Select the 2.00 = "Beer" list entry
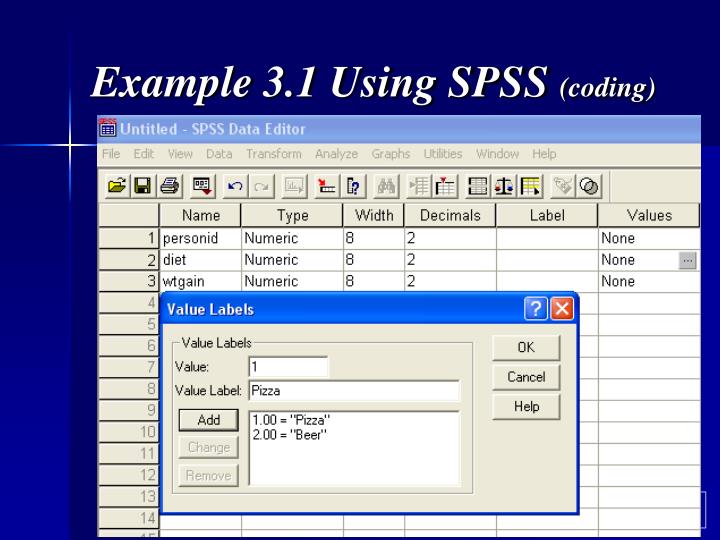This screenshot has height=540, width=720. point(290,434)
